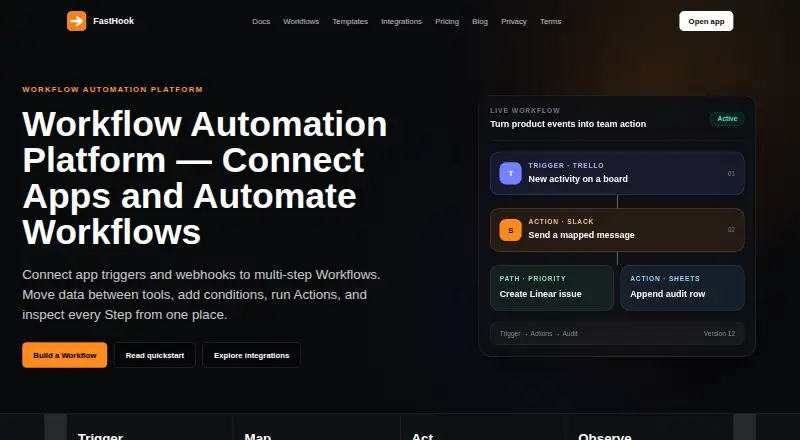The image size is (800, 440).
Task: Click the 'New activity on a board' text
Action: (578, 179)
